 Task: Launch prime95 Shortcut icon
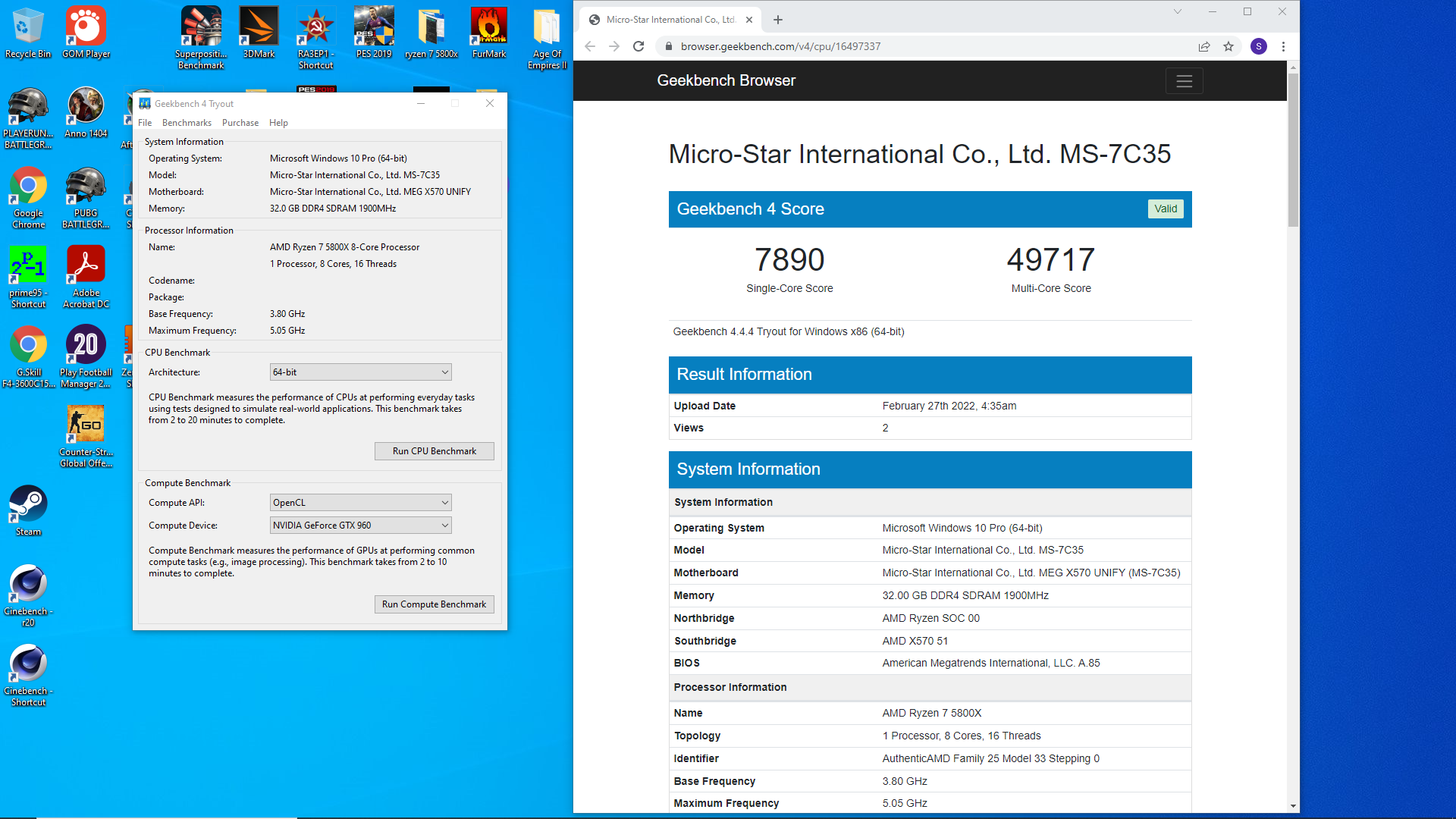tap(28, 277)
